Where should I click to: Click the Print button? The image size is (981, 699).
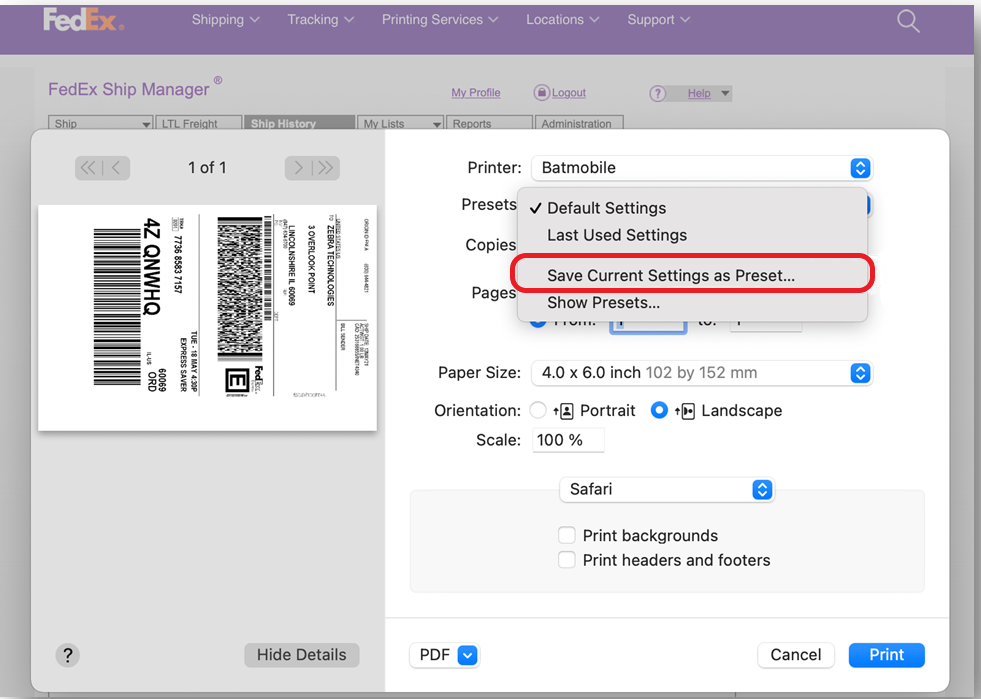coord(886,654)
